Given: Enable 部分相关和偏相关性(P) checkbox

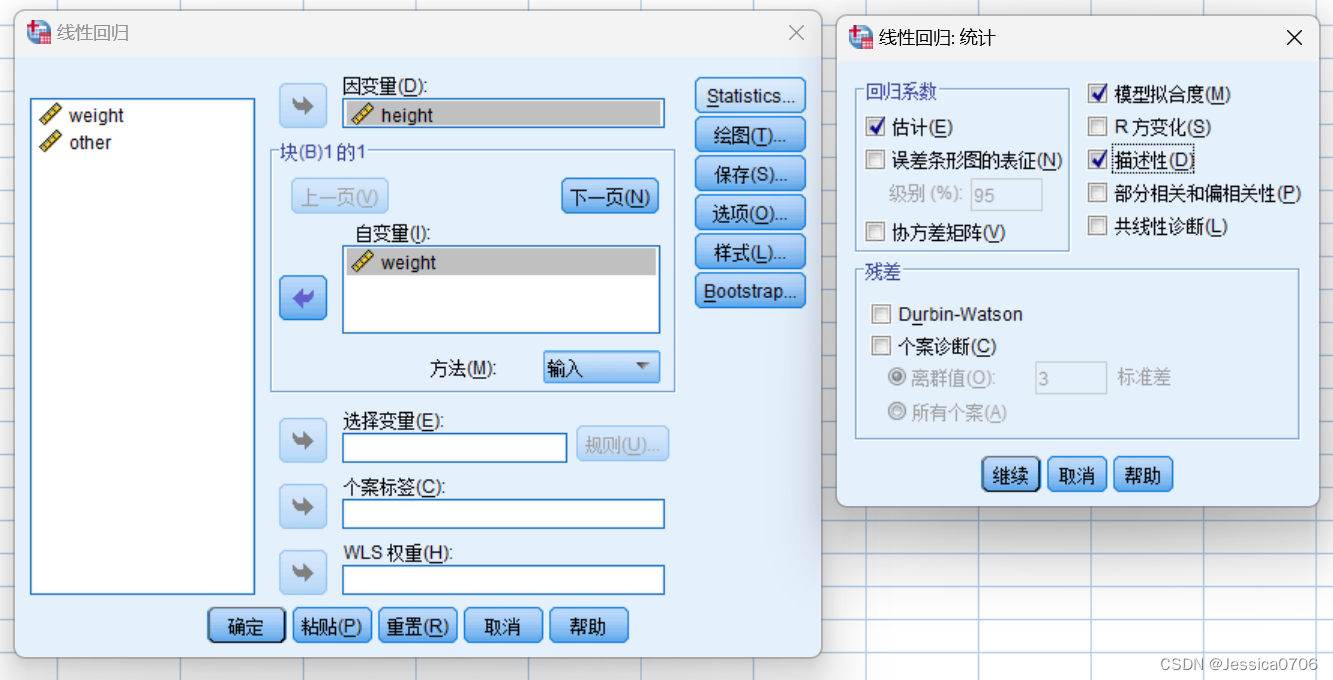Looking at the screenshot, I should [1098, 193].
